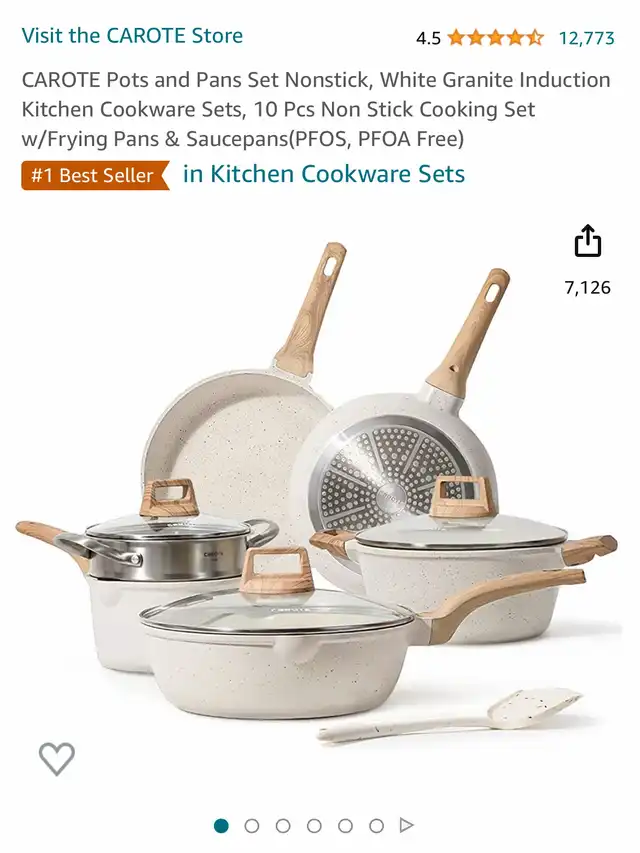This screenshot has width=640, height=853.
Task: Select the second image carousel dot
Action: (252, 826)
